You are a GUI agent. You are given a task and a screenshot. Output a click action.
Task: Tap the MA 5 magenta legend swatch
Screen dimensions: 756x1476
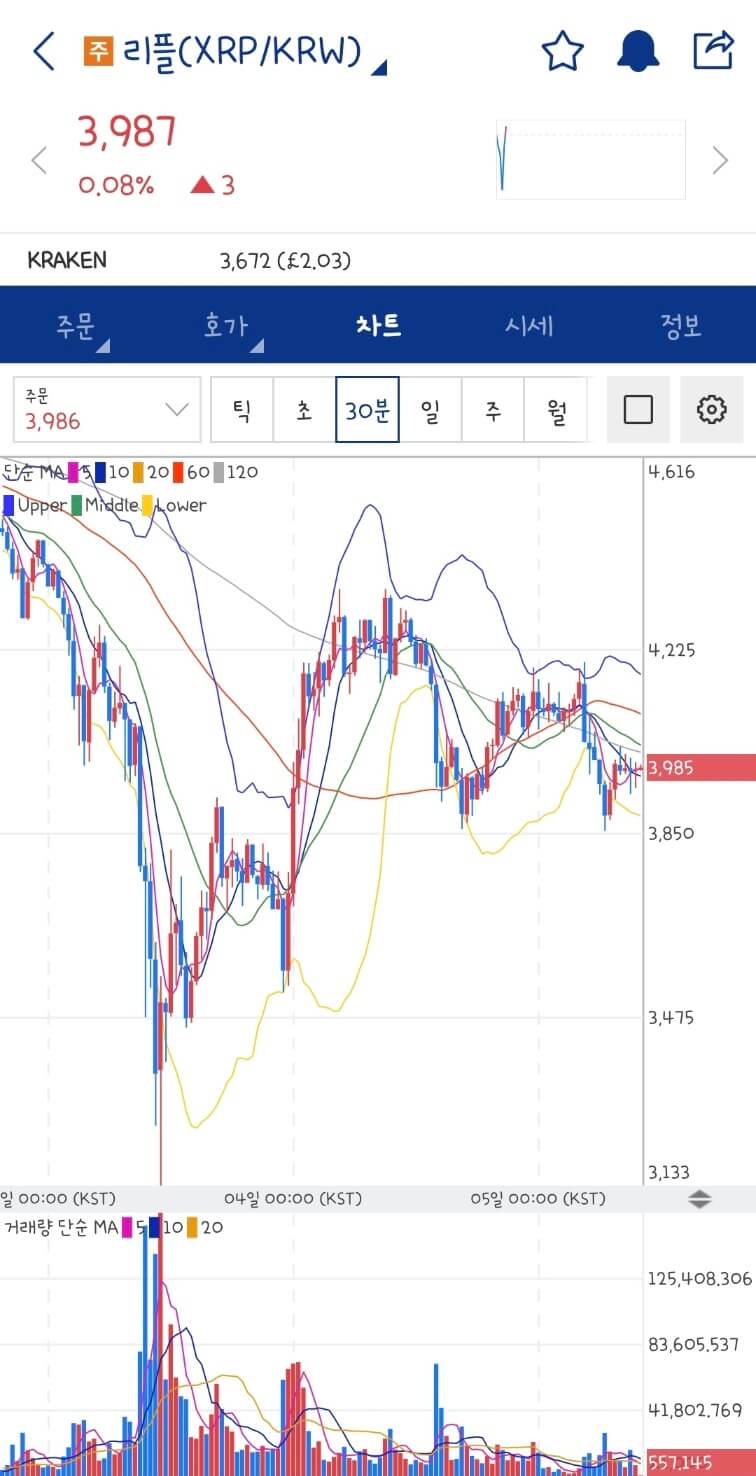[x=72, y=472]
